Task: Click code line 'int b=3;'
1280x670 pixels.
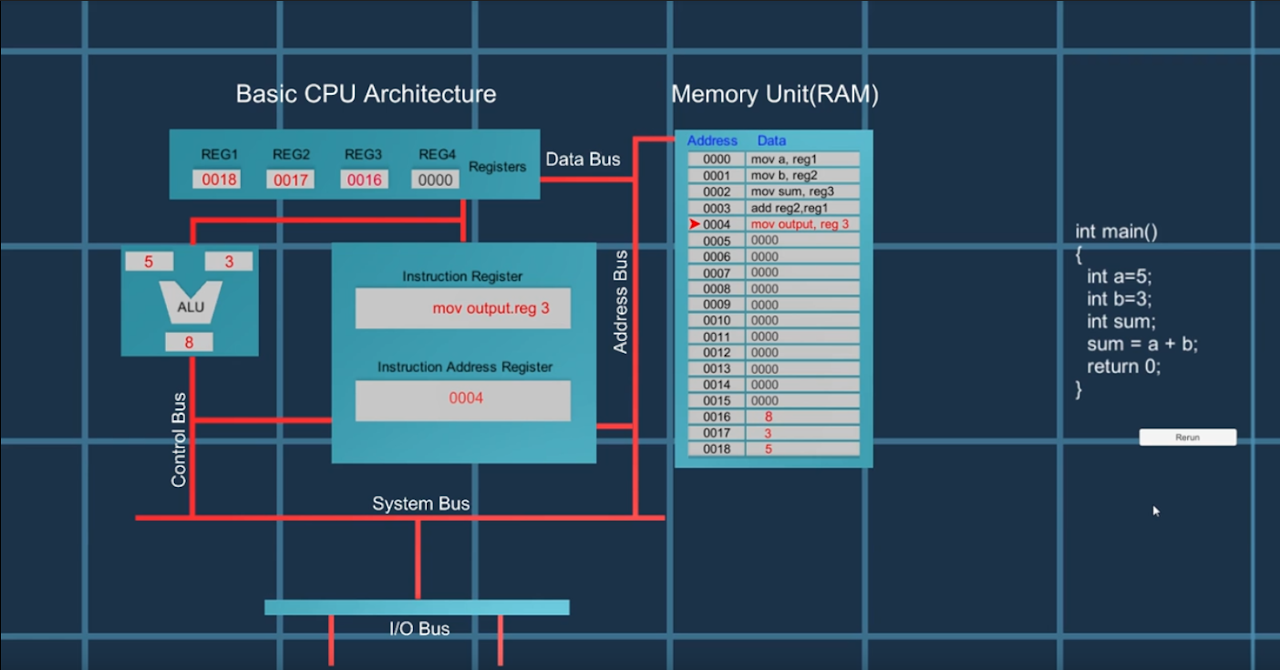Action: [1119, 299]
